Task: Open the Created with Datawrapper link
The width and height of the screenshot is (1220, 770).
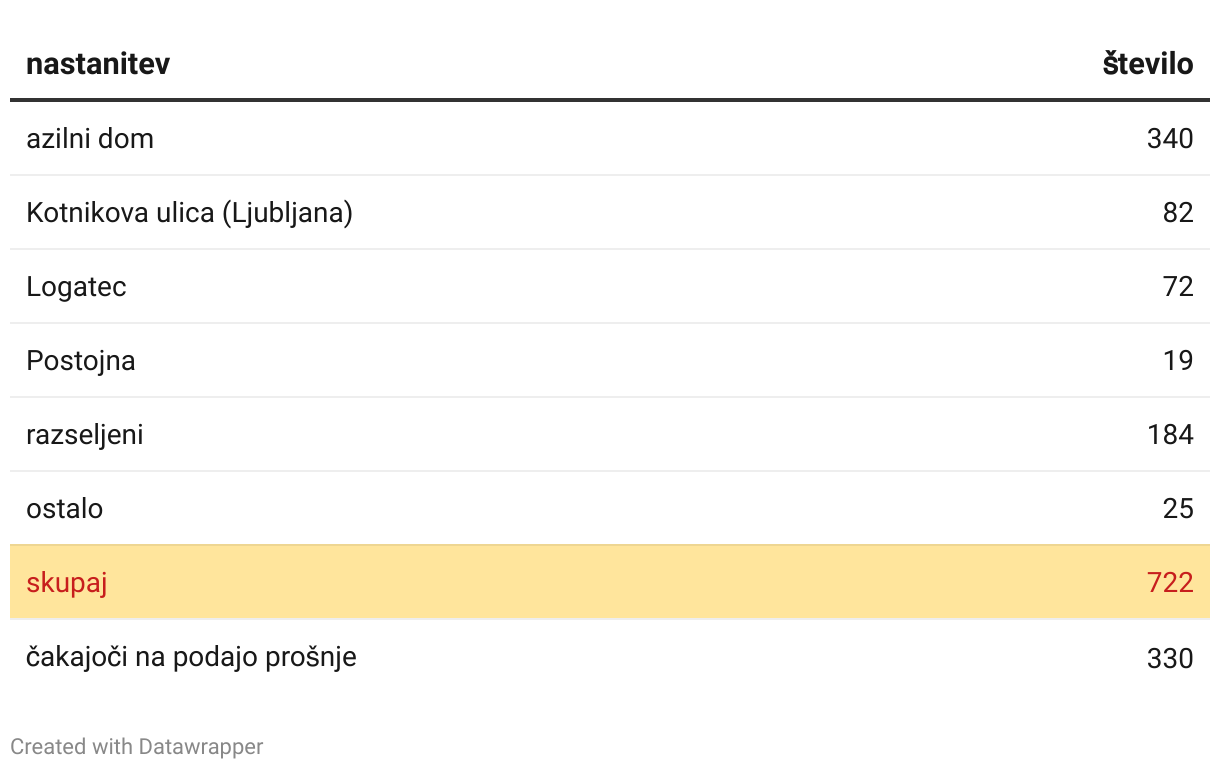Action: [137, 746]
